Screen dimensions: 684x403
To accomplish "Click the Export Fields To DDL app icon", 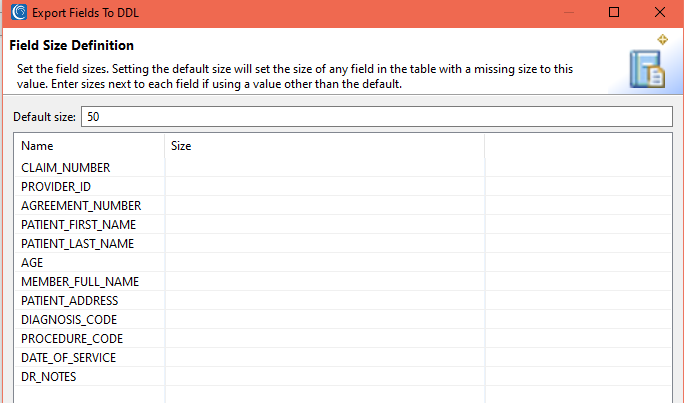I will [19, 12].
